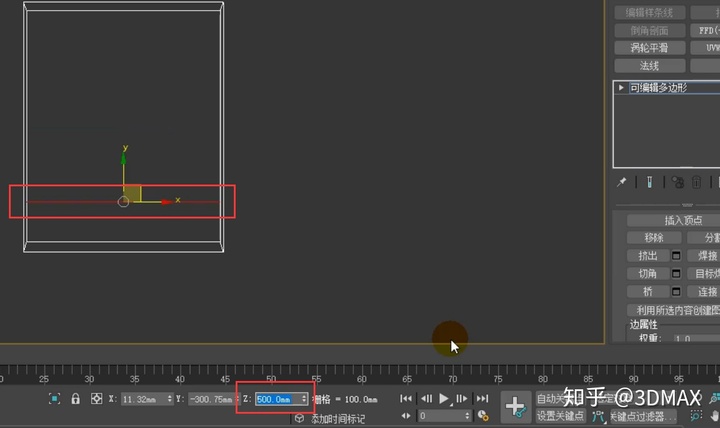
Task: Click the pin stack icon
Action: coord(621,182)
